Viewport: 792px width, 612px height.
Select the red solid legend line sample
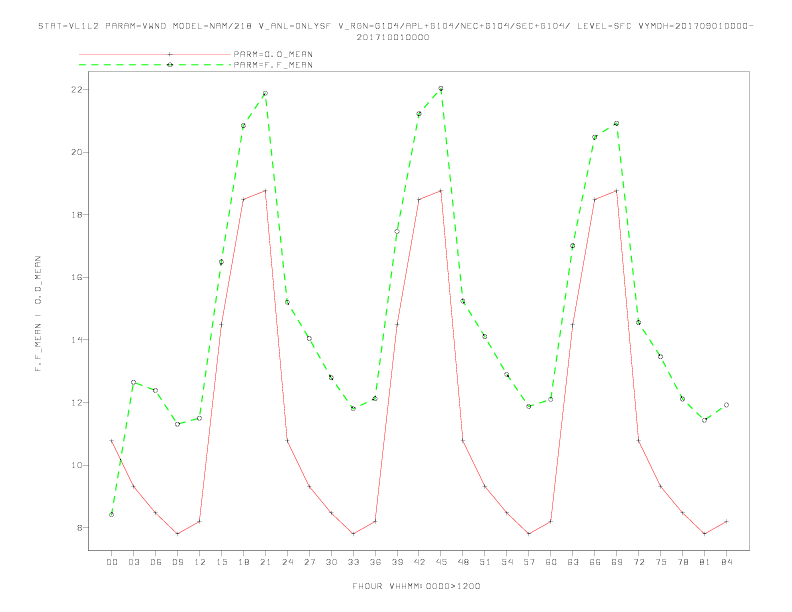click(x=155, y=54)
